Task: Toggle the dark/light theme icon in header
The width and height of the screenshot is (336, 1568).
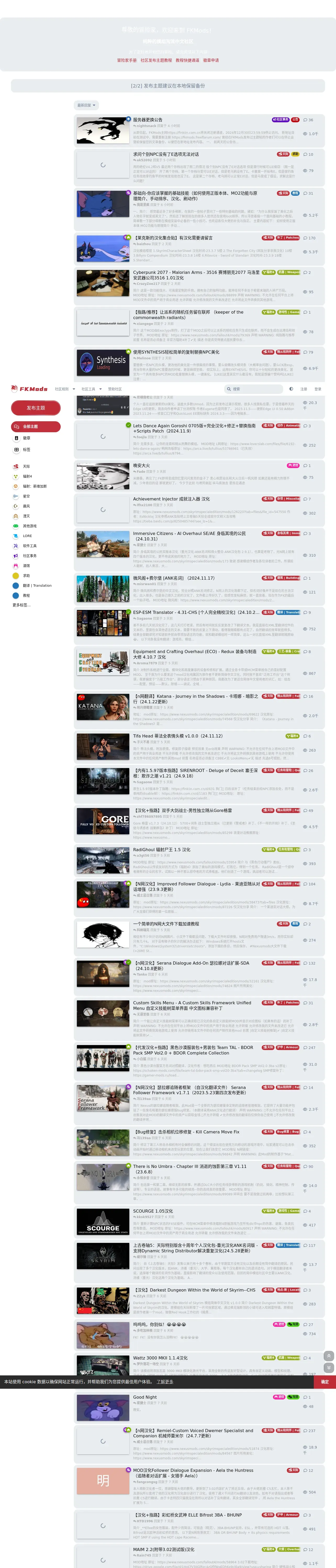Action: point(291,389)
